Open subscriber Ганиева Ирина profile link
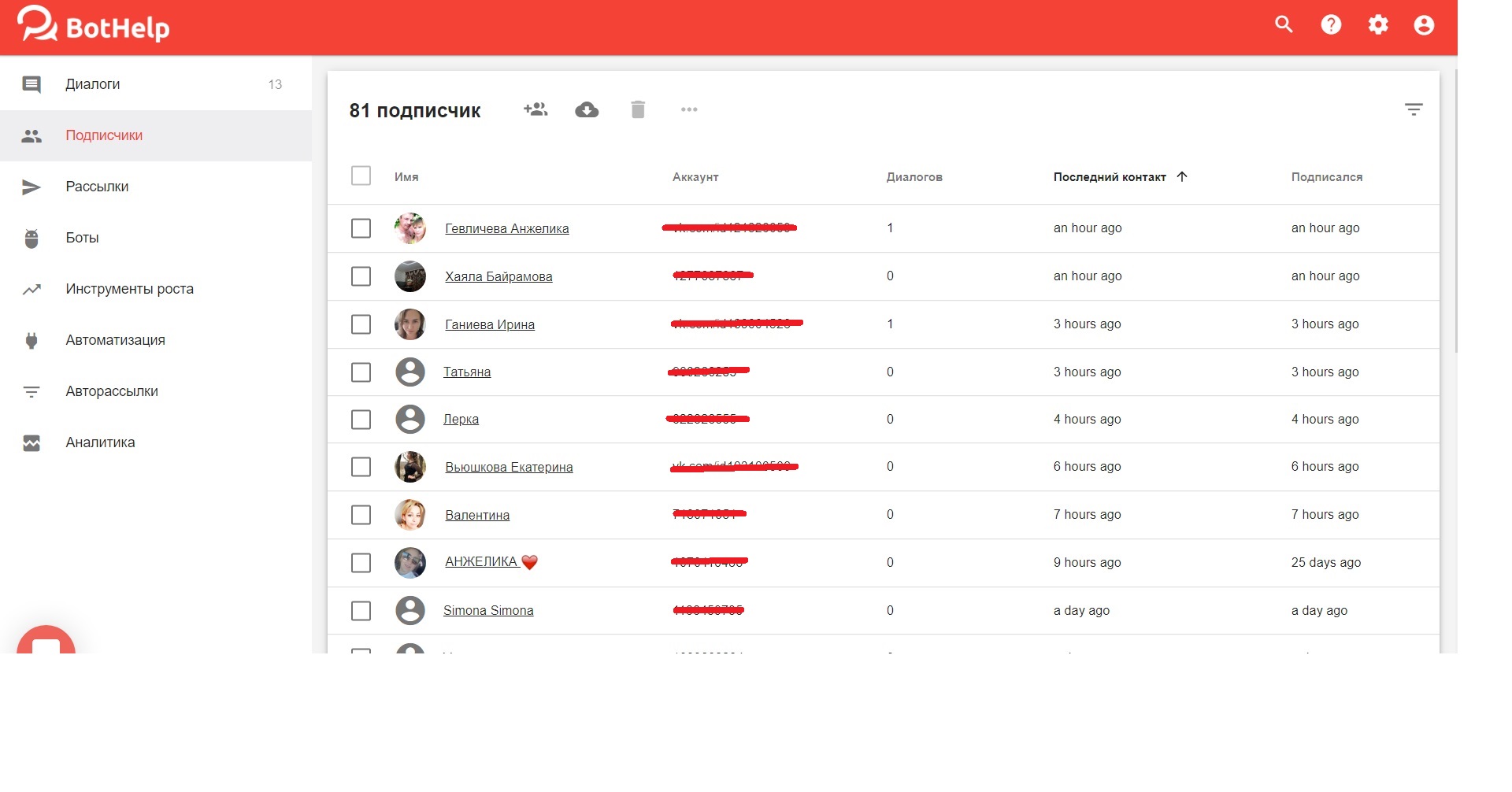1512x792 pixels. point(490,324)
